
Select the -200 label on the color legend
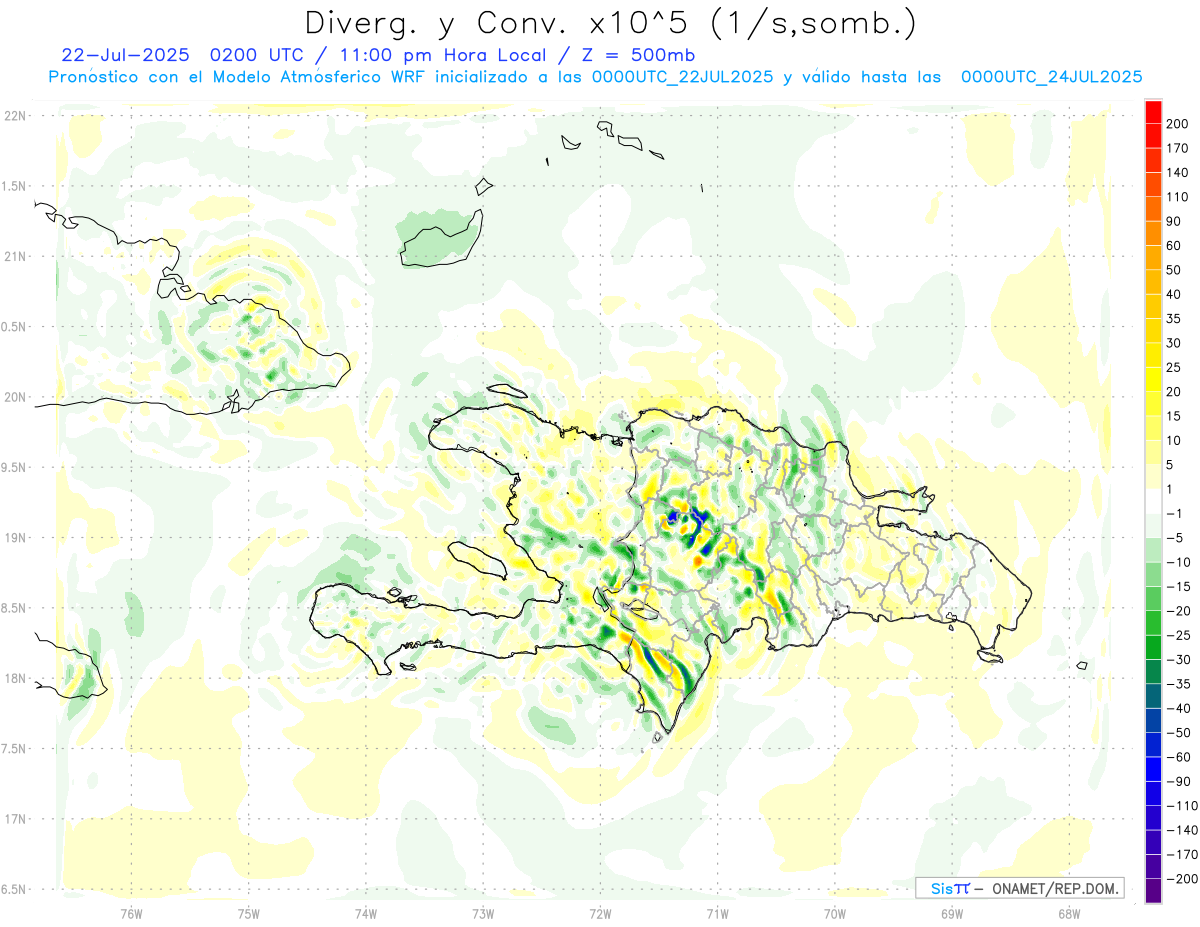pos(1176,879)
